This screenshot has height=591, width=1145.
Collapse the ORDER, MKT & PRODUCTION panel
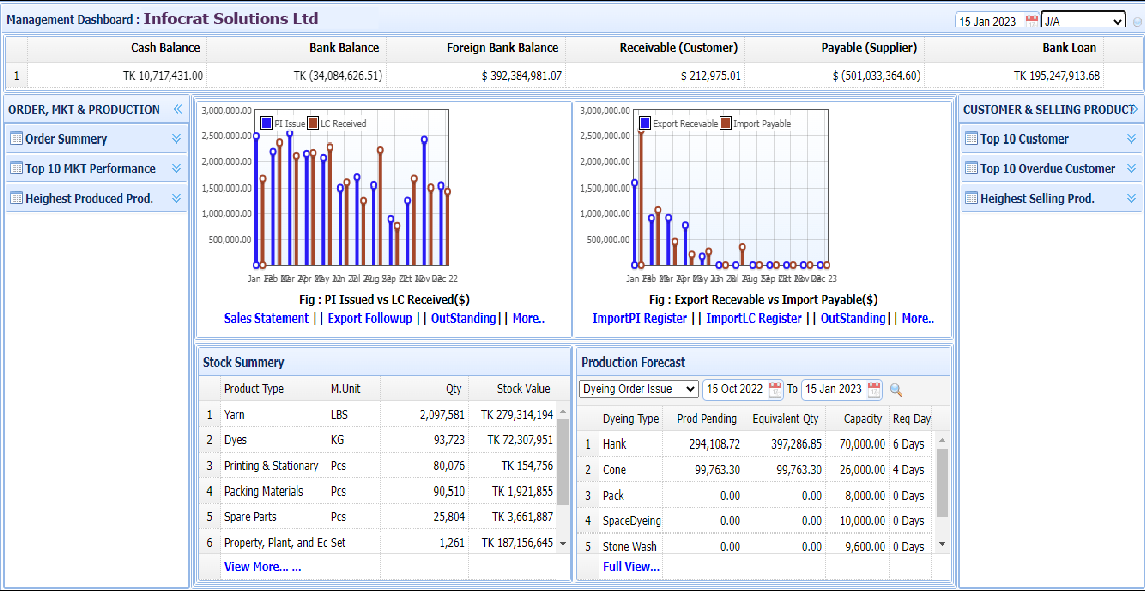coord(177,110)
